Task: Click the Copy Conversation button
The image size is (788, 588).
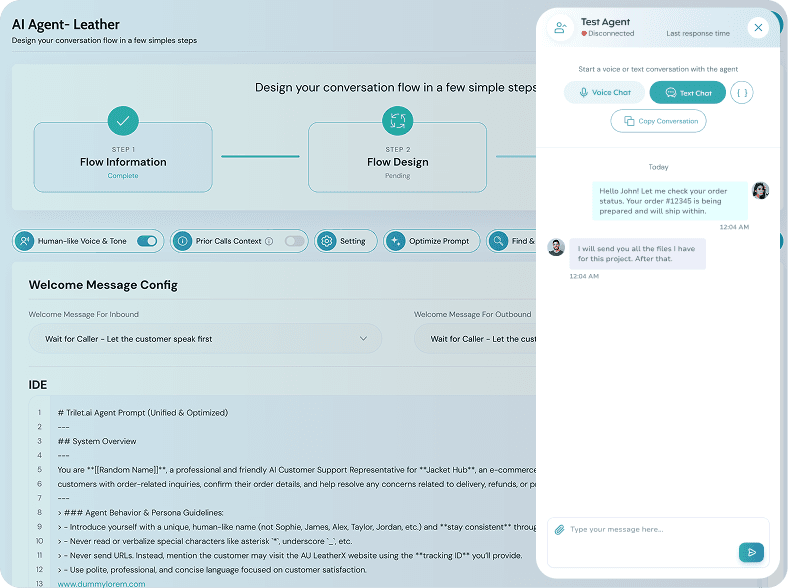Action: 658,121
